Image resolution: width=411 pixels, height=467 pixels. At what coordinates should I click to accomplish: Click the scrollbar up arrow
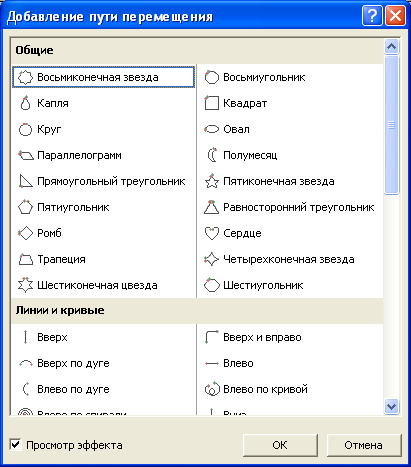(391, 46)
